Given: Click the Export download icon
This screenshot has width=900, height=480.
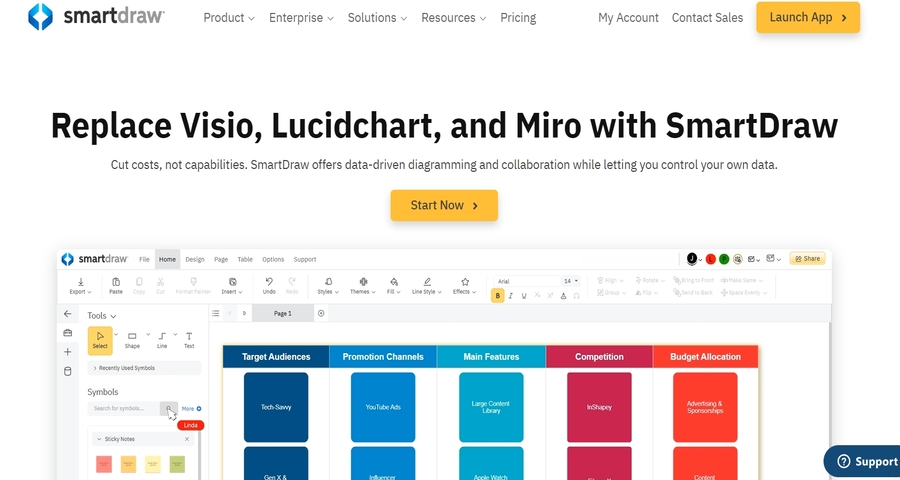Looking at the screenshot, I should 79,285.
